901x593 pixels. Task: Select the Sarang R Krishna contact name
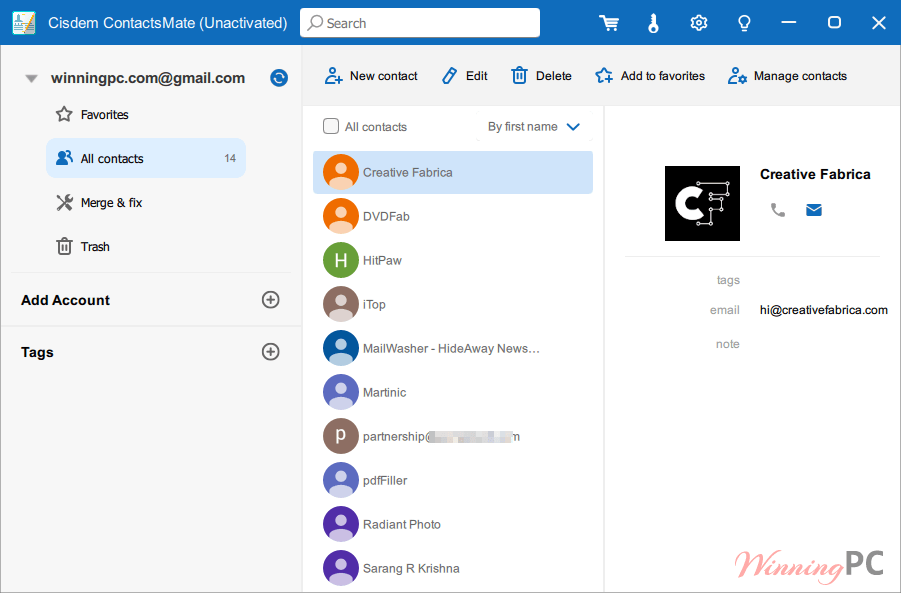[411, 568]
